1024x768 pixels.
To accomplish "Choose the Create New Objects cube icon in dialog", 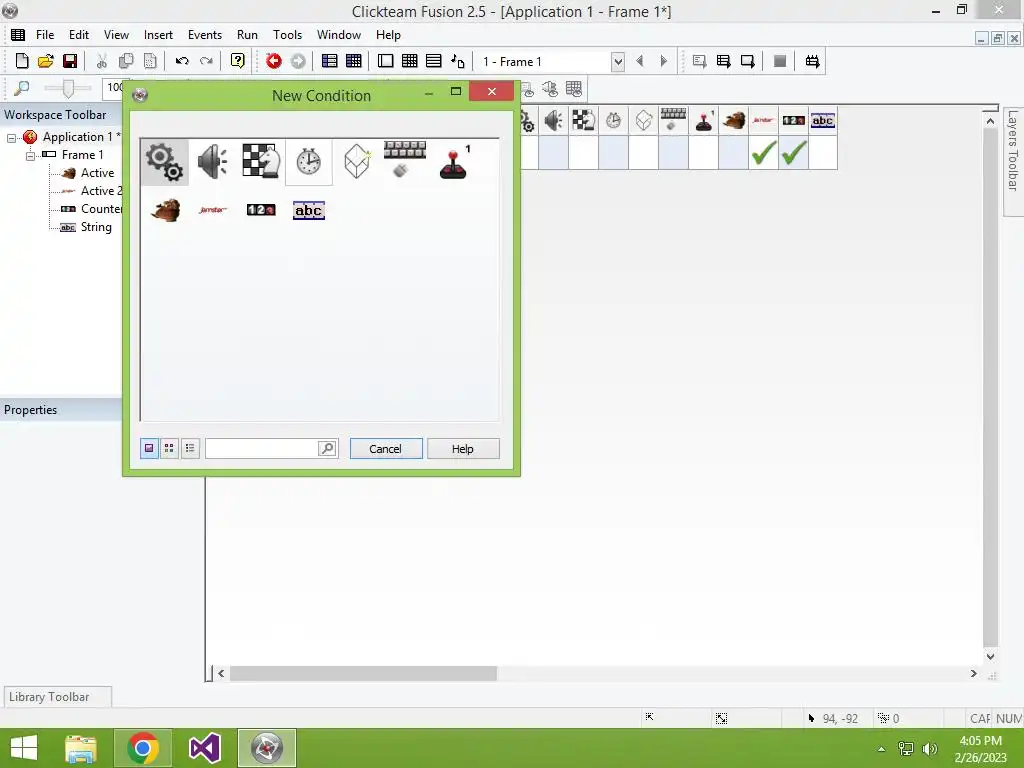I will (357, 161).
